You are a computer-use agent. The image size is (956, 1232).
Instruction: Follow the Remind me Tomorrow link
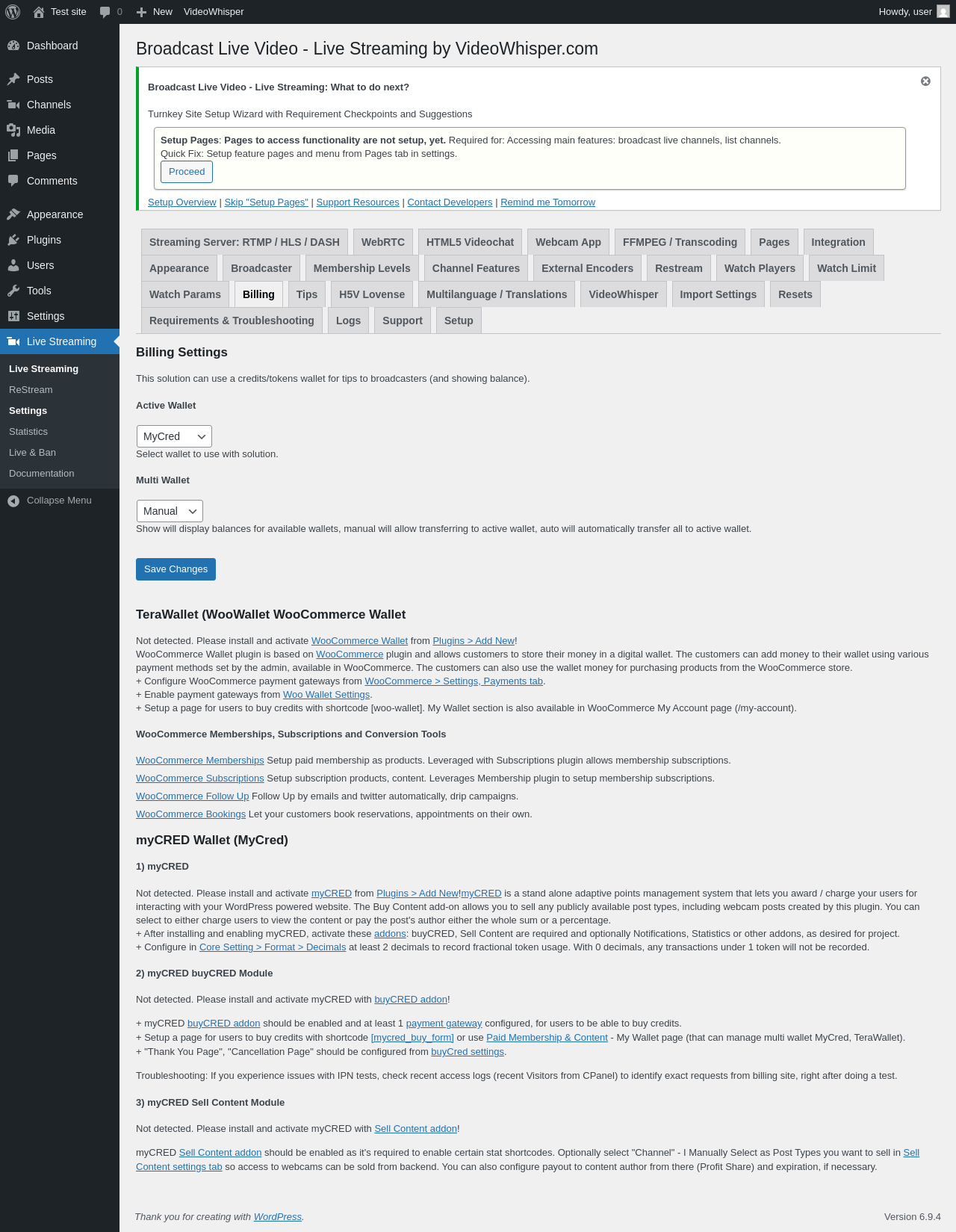coord(547,202)
